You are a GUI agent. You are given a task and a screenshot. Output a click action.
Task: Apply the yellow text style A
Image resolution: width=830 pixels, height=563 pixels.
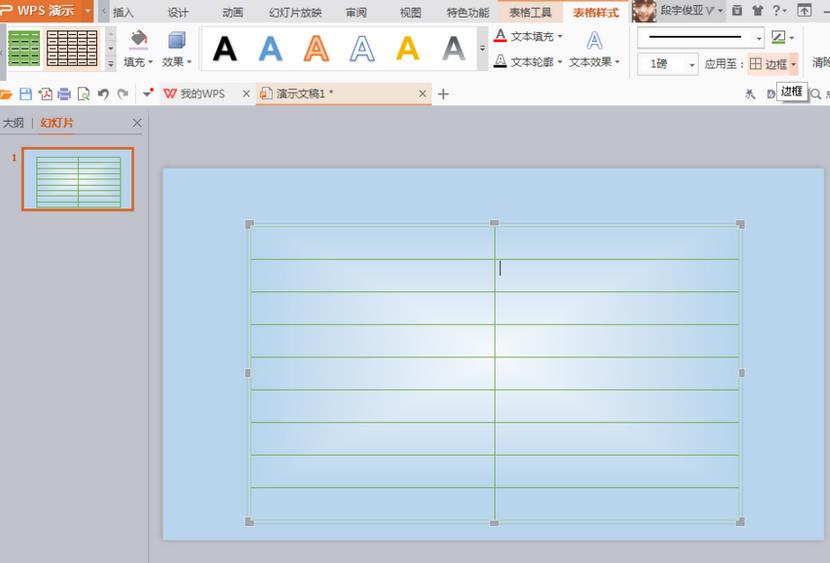point(408,49)
